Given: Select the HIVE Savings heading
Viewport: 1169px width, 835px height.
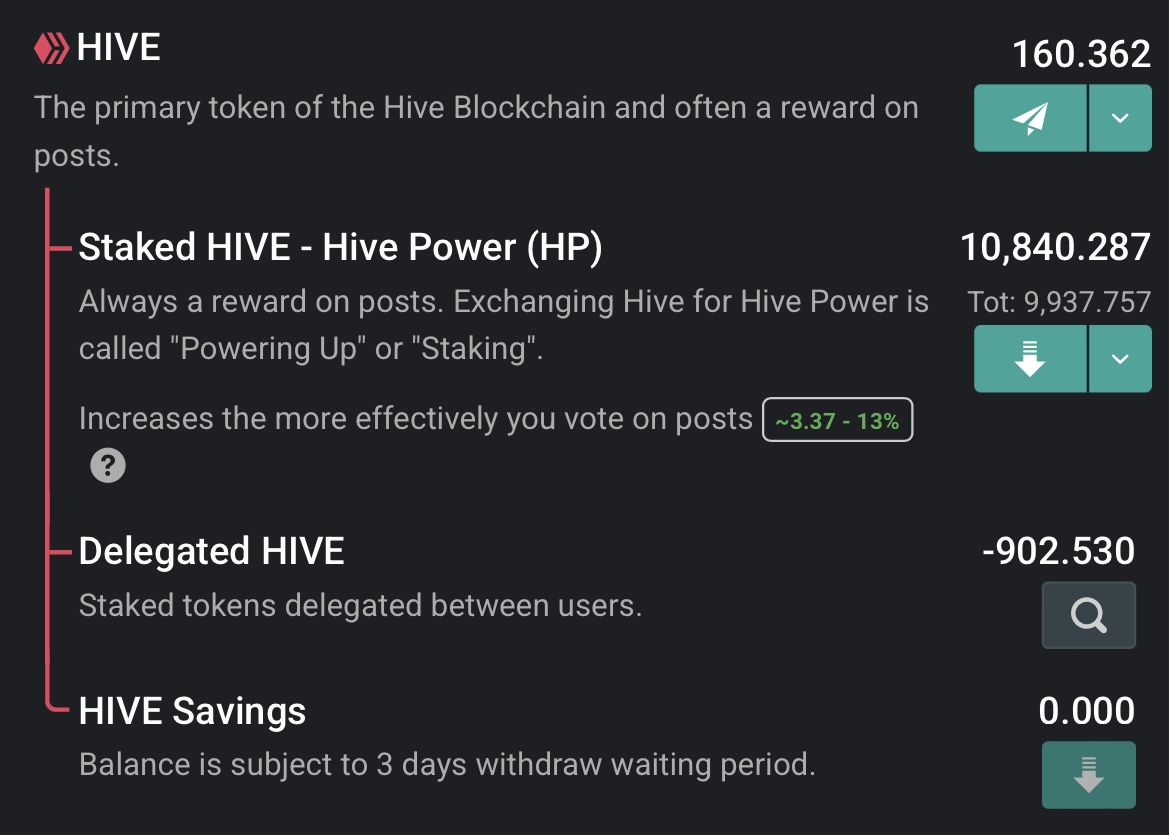Looking at the screenshot, I should click(192, 711).
